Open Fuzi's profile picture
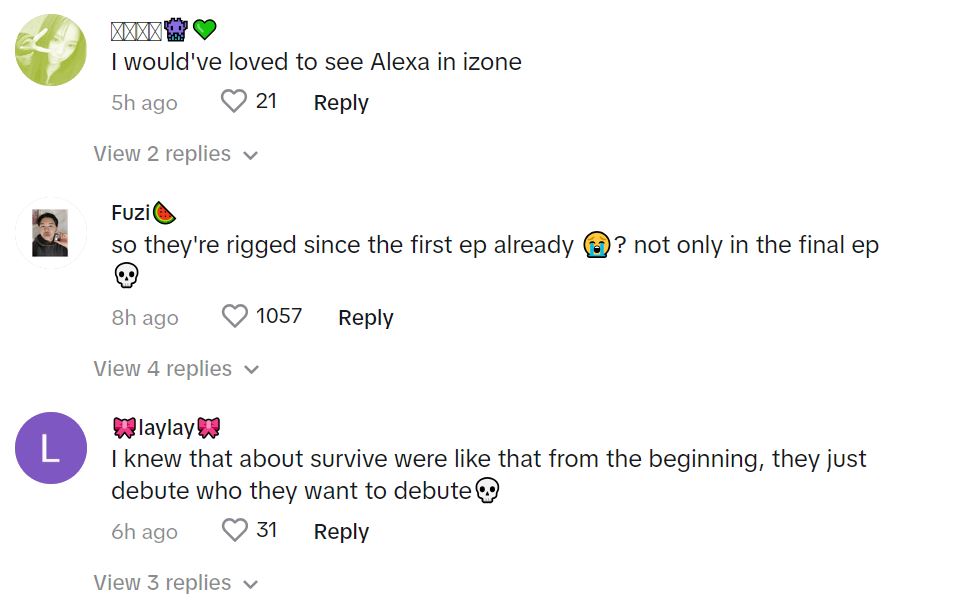This screenshot has height=609, width=953. (x=50, y=232)
